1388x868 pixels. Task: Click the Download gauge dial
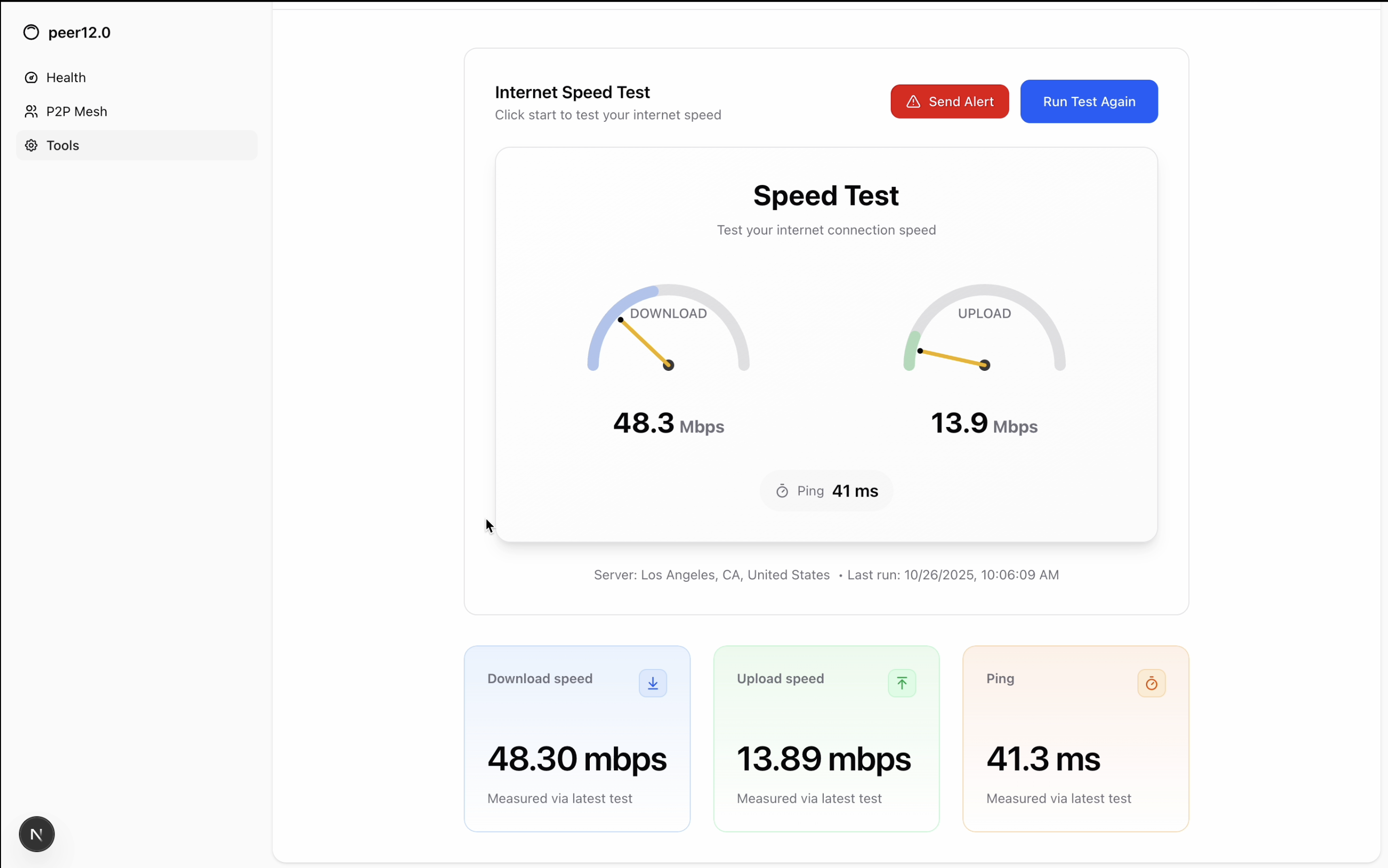668,330
